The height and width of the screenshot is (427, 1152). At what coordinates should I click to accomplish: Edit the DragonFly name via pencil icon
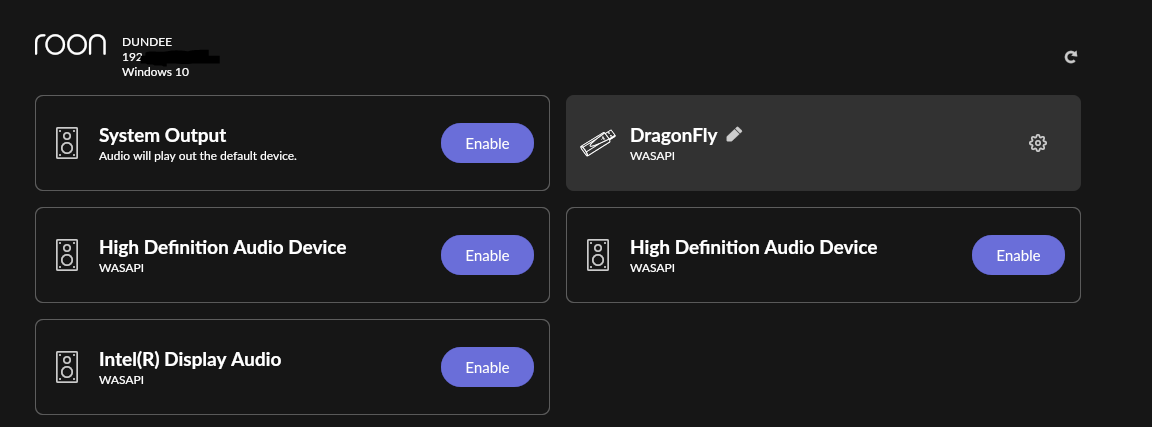pos(734,134)
